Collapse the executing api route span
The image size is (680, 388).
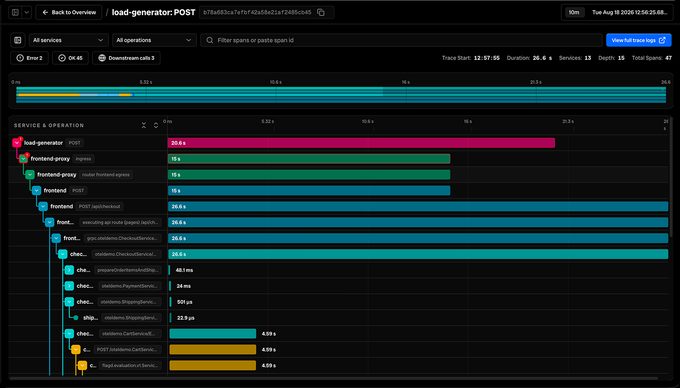point(49,222)
